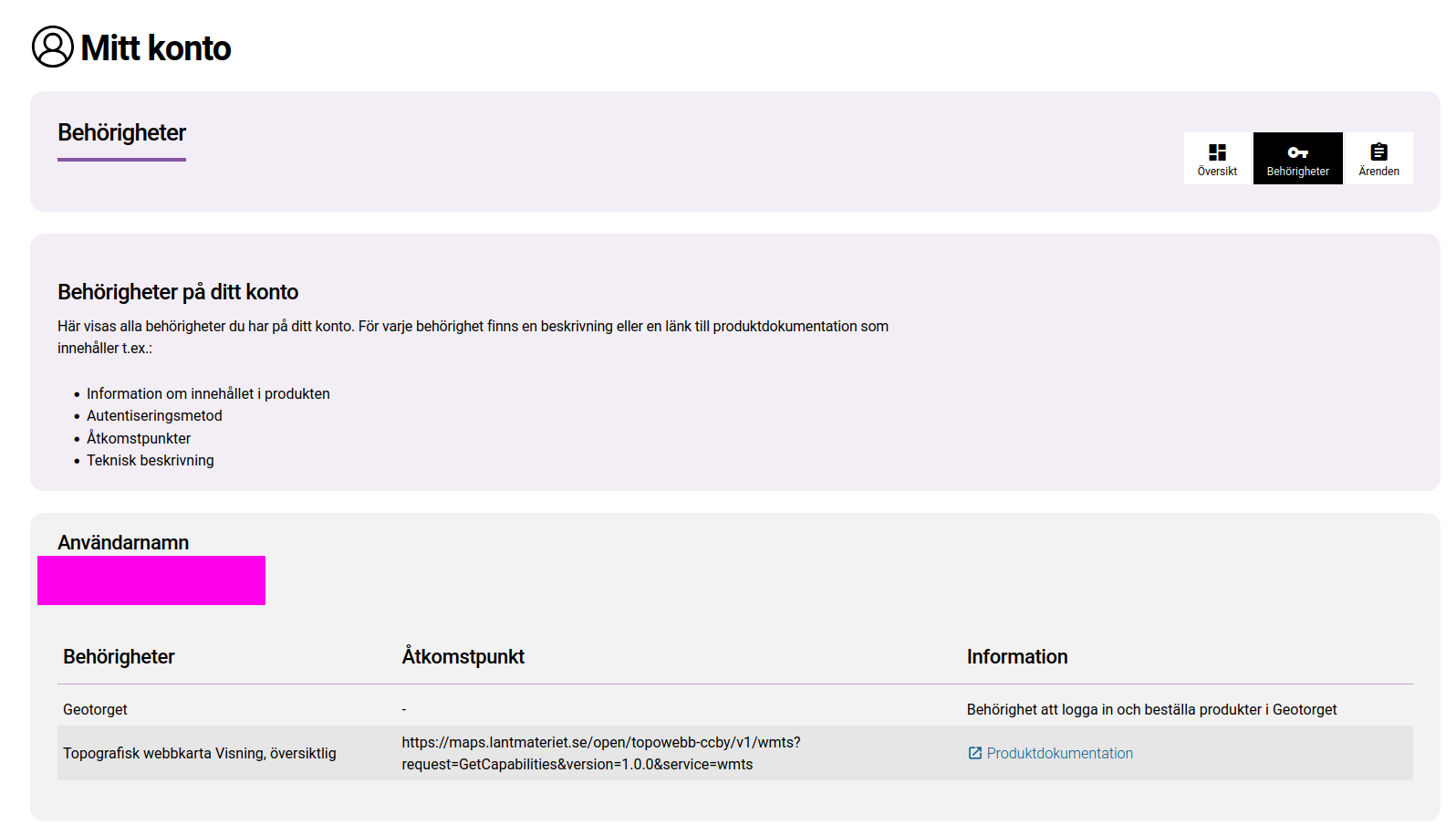Click the Information column header
Viewport: 1456px width, 836px height.
tap(1016, 657)
